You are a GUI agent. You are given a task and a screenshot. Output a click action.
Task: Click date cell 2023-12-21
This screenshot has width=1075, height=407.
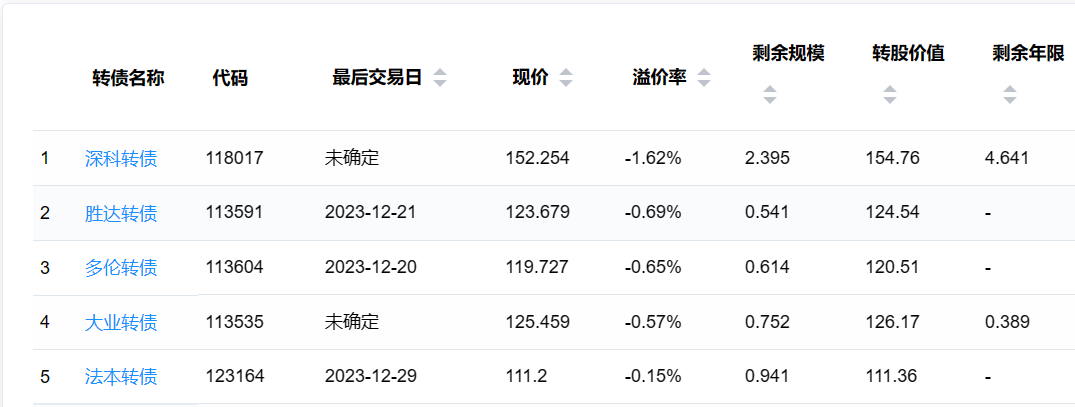coord(371,213)
